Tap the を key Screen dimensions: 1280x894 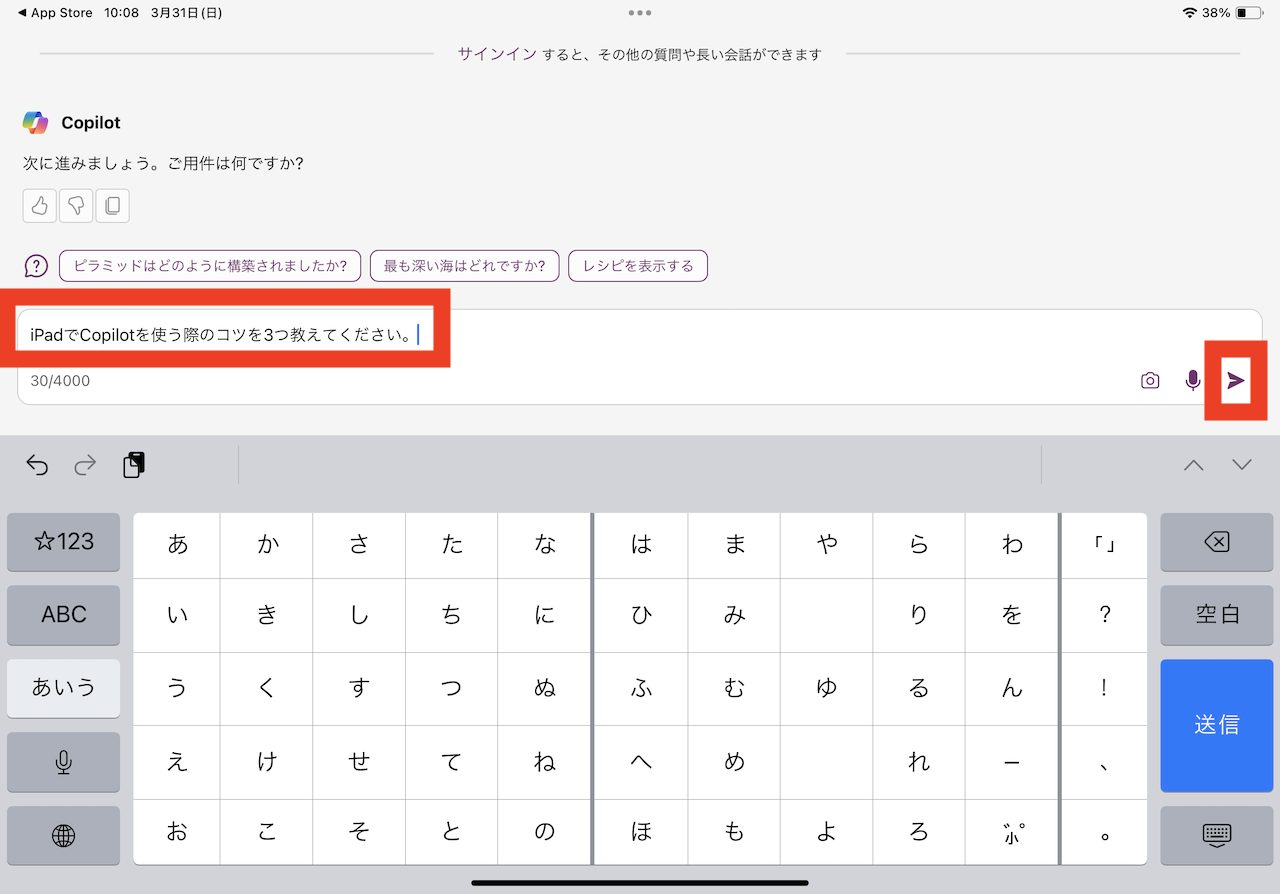tap(1012, 616)
